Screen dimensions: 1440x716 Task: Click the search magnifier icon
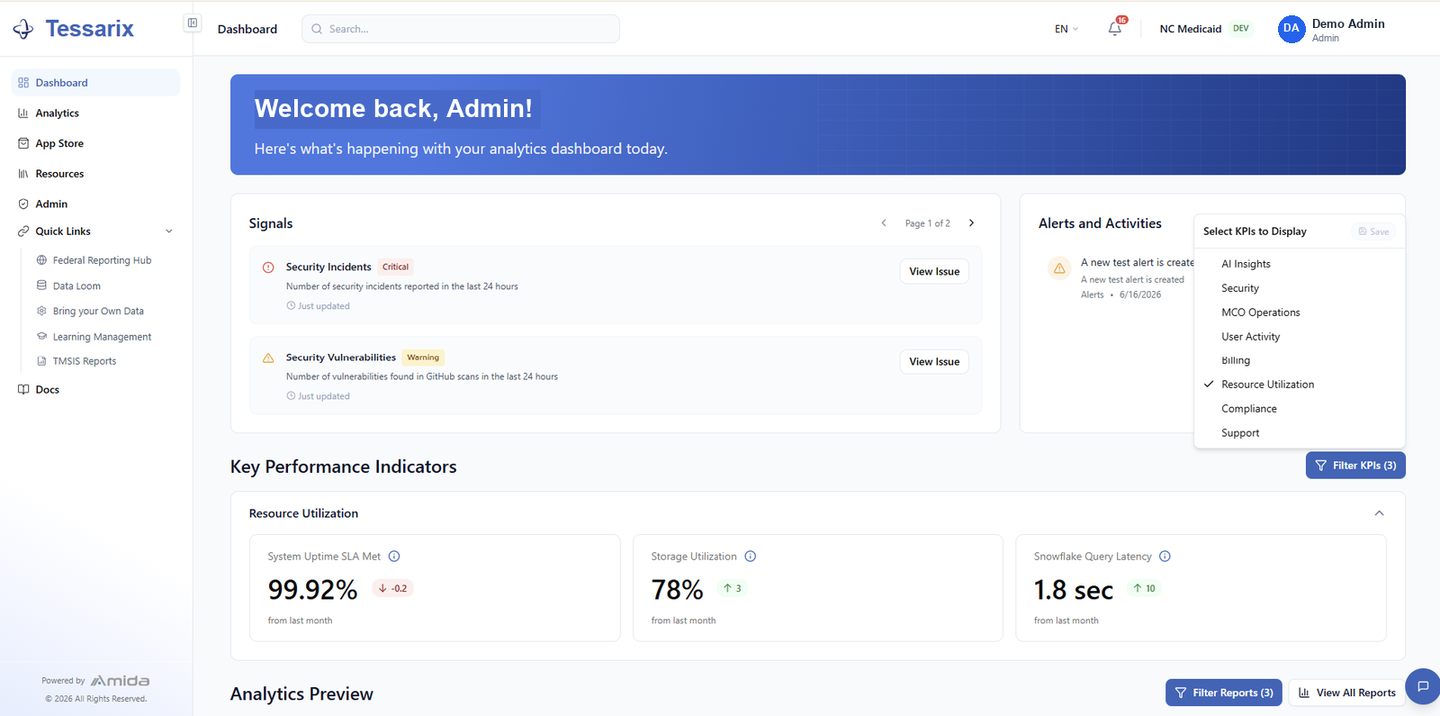pyautogui.click(x=318, y=29)
